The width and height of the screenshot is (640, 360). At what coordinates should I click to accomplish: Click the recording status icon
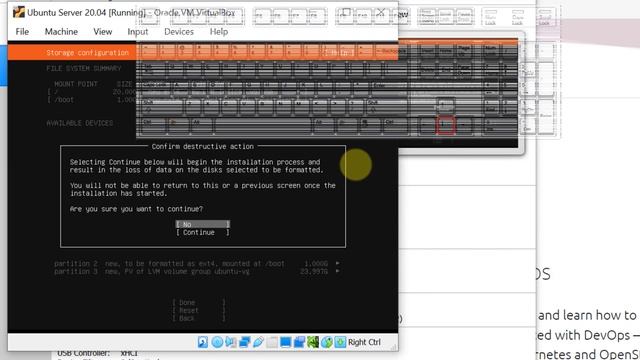[x=299, y=342]
